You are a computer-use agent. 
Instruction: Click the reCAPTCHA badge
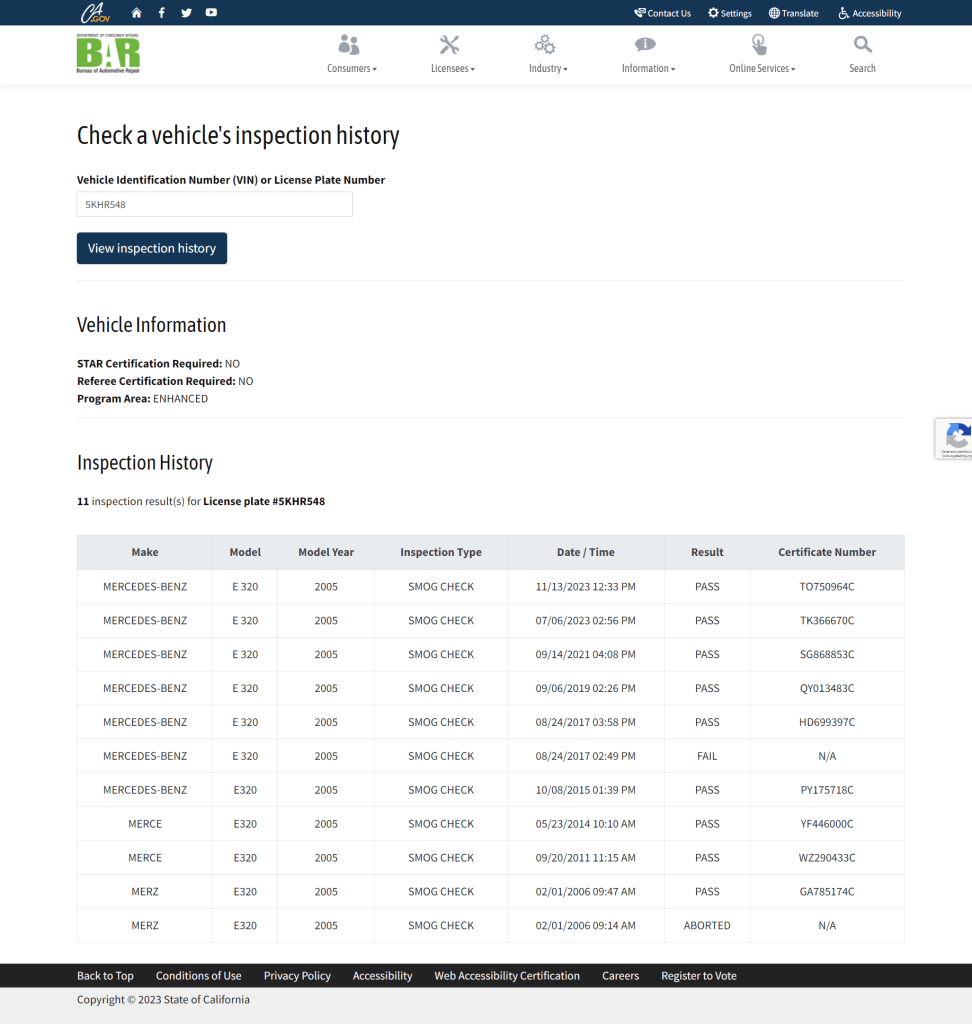[x=956, y=438]
